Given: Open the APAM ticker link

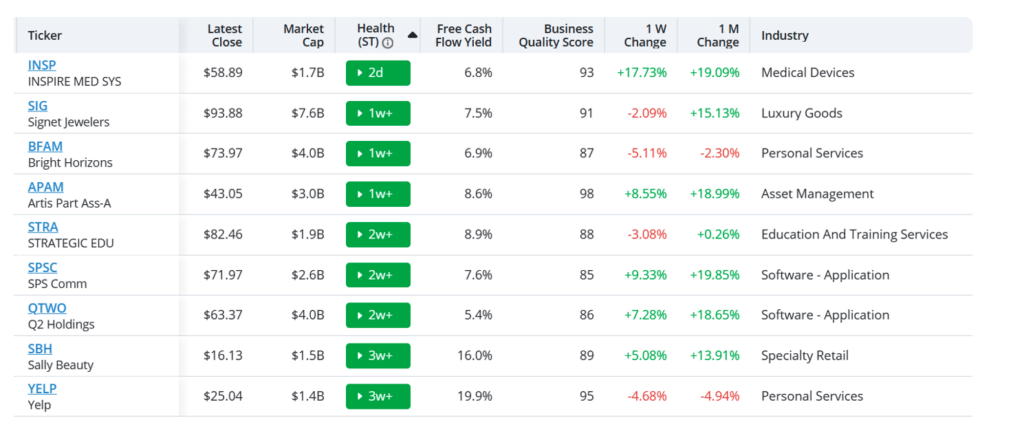Looking at the screenshot, I should click(x=46, y=187).
